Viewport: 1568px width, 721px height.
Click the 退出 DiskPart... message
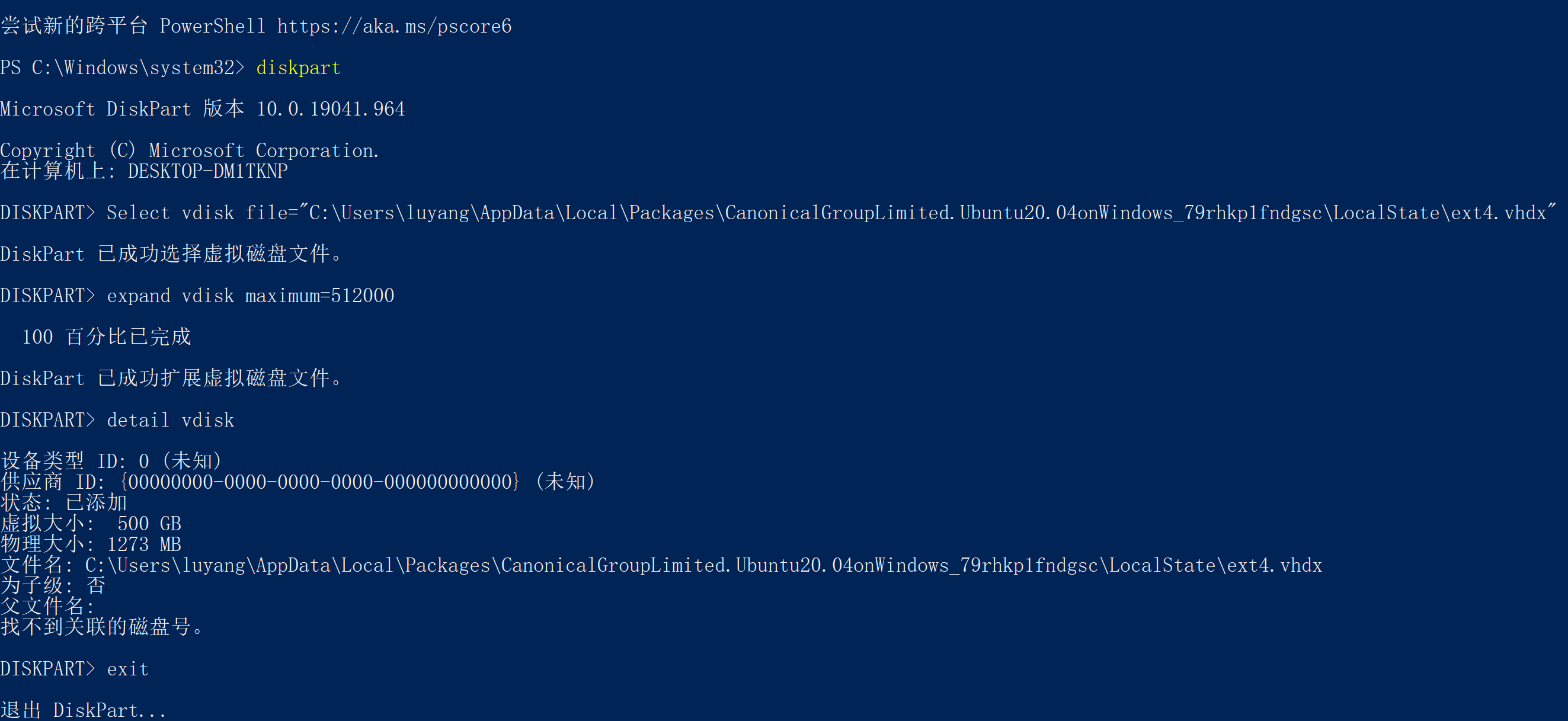click(84, 710)
